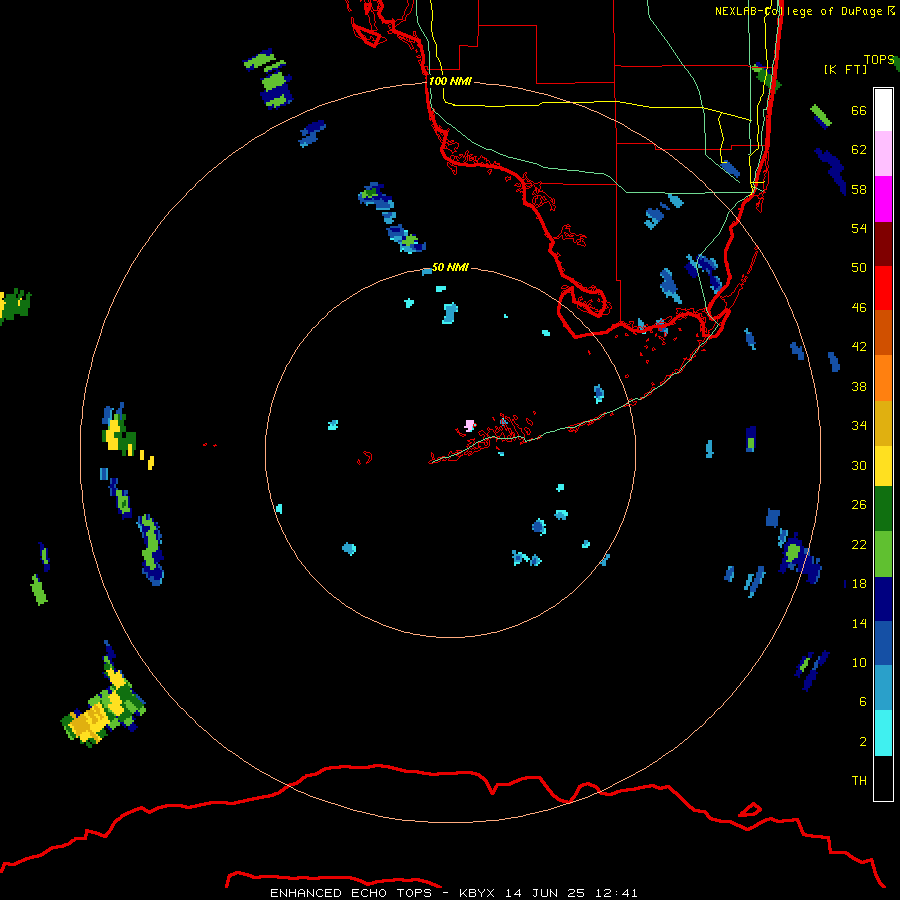Click the yellow 34 kft legend swatch
Viewport: 900px width, 900px height.
pyautogui.click(x=883, y=466)
